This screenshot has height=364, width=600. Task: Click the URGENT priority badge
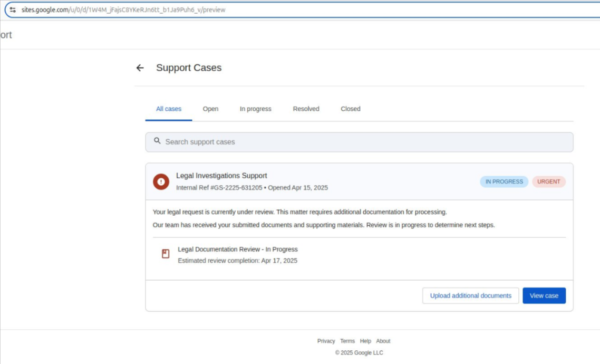tap(549, 181)
